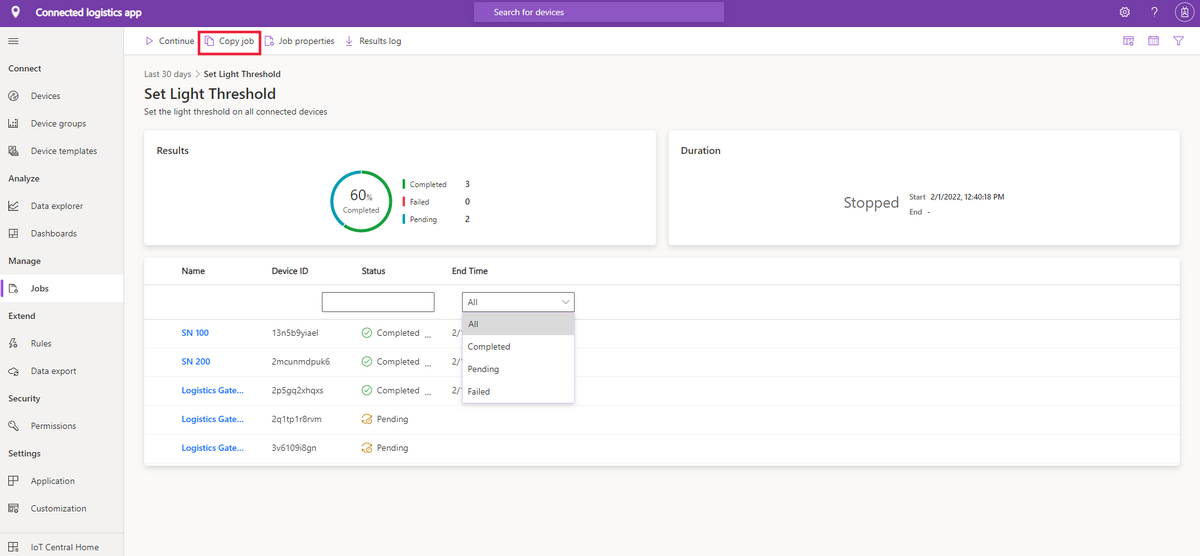Open the help question mark
This screenshot has height=556, width=1200.
coord(1154,12)
